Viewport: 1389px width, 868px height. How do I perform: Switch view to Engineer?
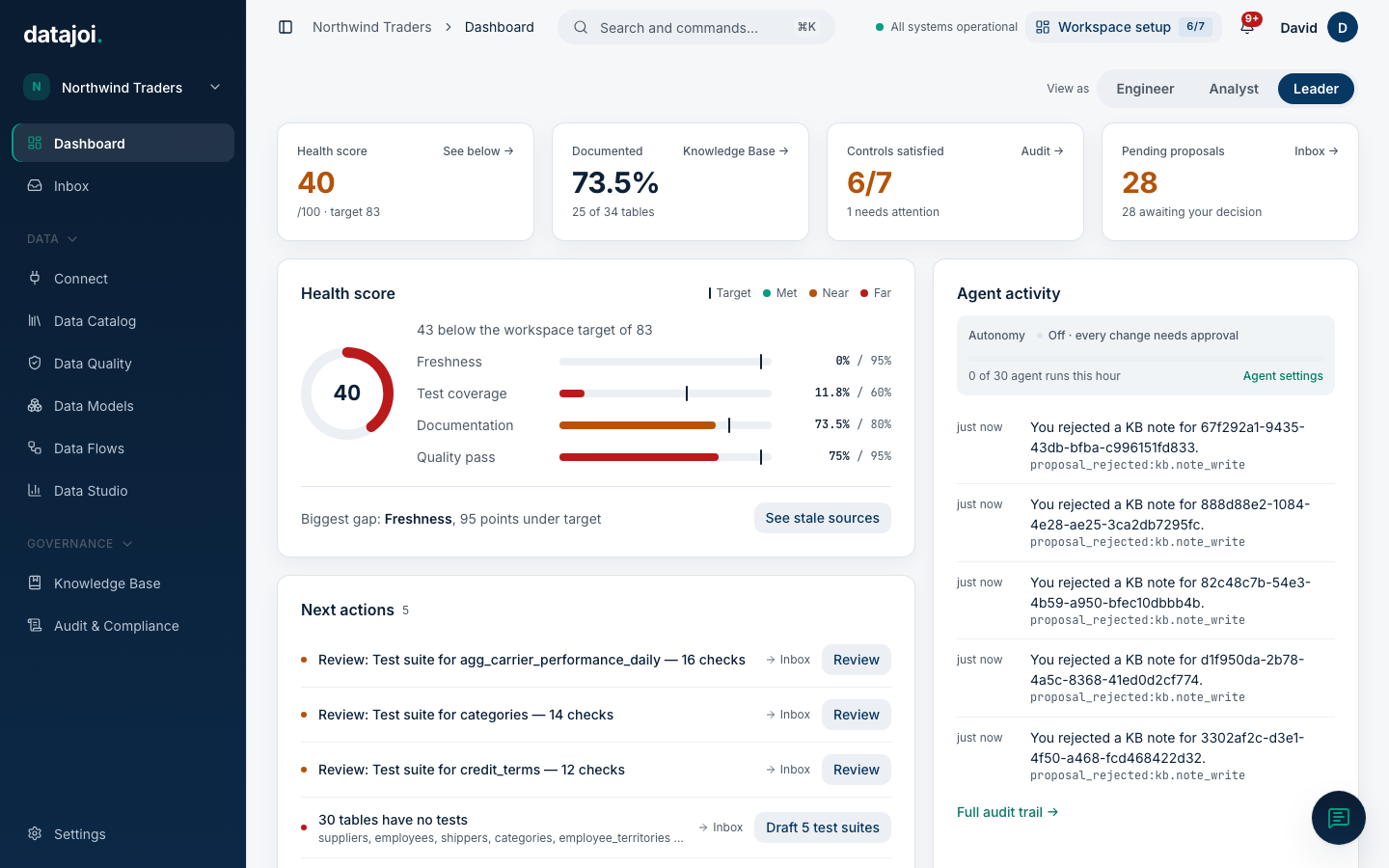(x=1145, y=89)
